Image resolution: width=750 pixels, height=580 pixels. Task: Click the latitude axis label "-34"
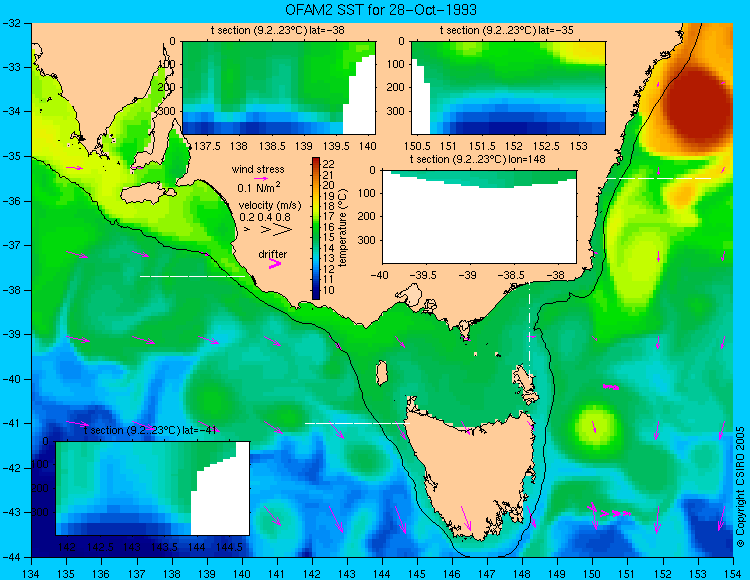(11, 111)
